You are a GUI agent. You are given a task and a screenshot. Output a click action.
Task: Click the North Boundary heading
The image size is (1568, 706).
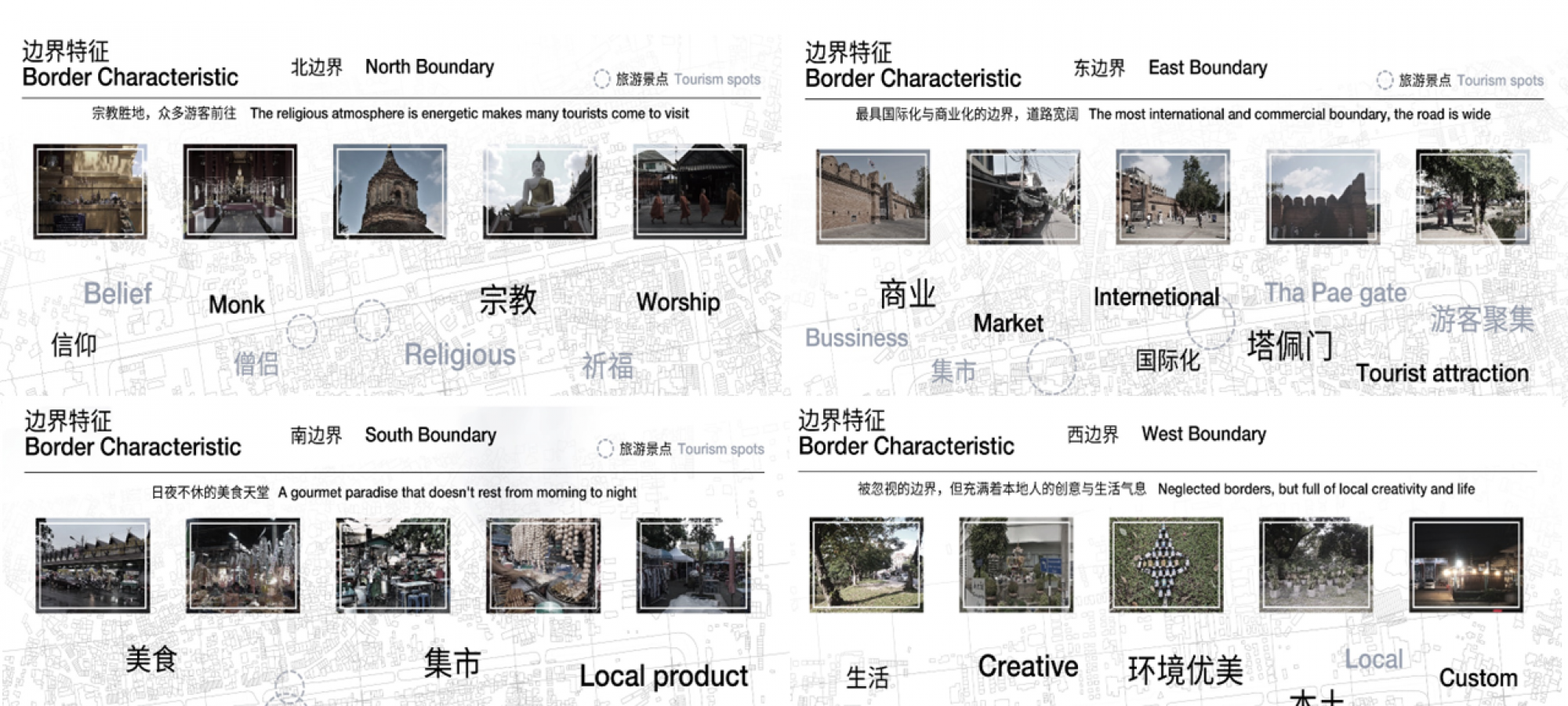pyautogui.click(x=429, y=67)
